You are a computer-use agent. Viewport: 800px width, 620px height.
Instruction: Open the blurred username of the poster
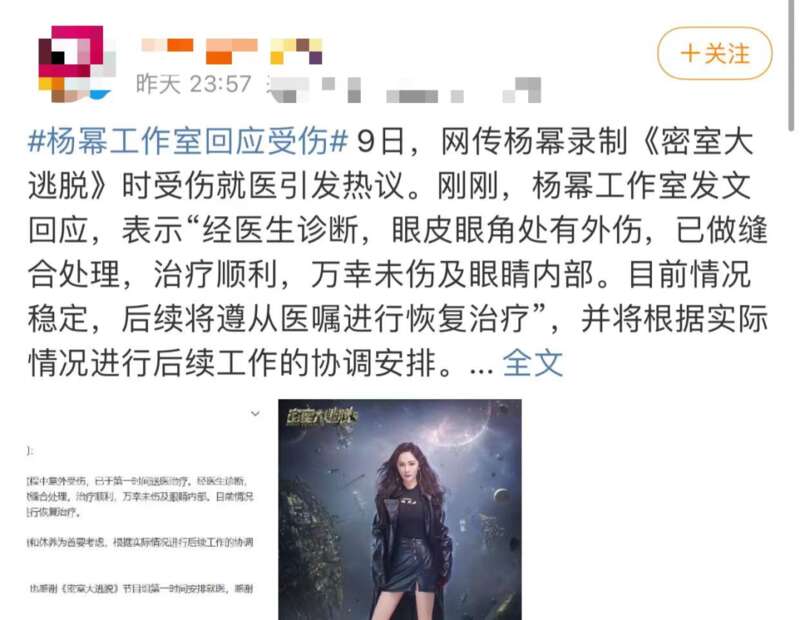[232, 51]
